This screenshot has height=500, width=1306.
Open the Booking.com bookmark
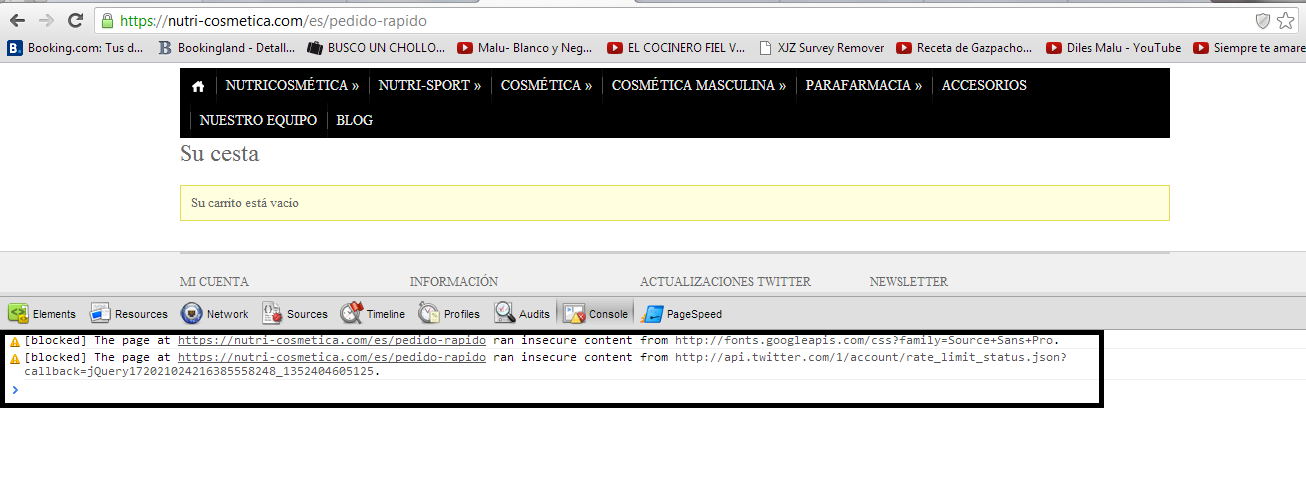tap(76, 47)
